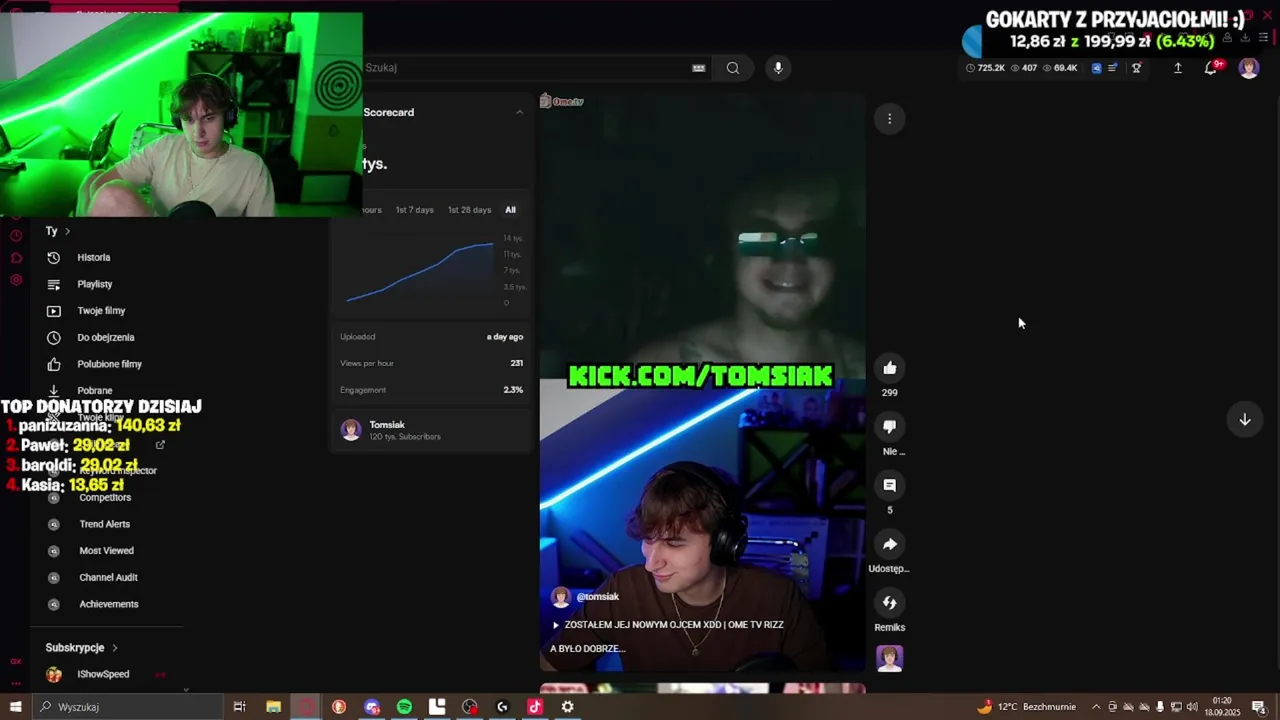Open the messenger icon in the browser sidebar
The image size is (1280, 720).
click(x=16, y=258)
